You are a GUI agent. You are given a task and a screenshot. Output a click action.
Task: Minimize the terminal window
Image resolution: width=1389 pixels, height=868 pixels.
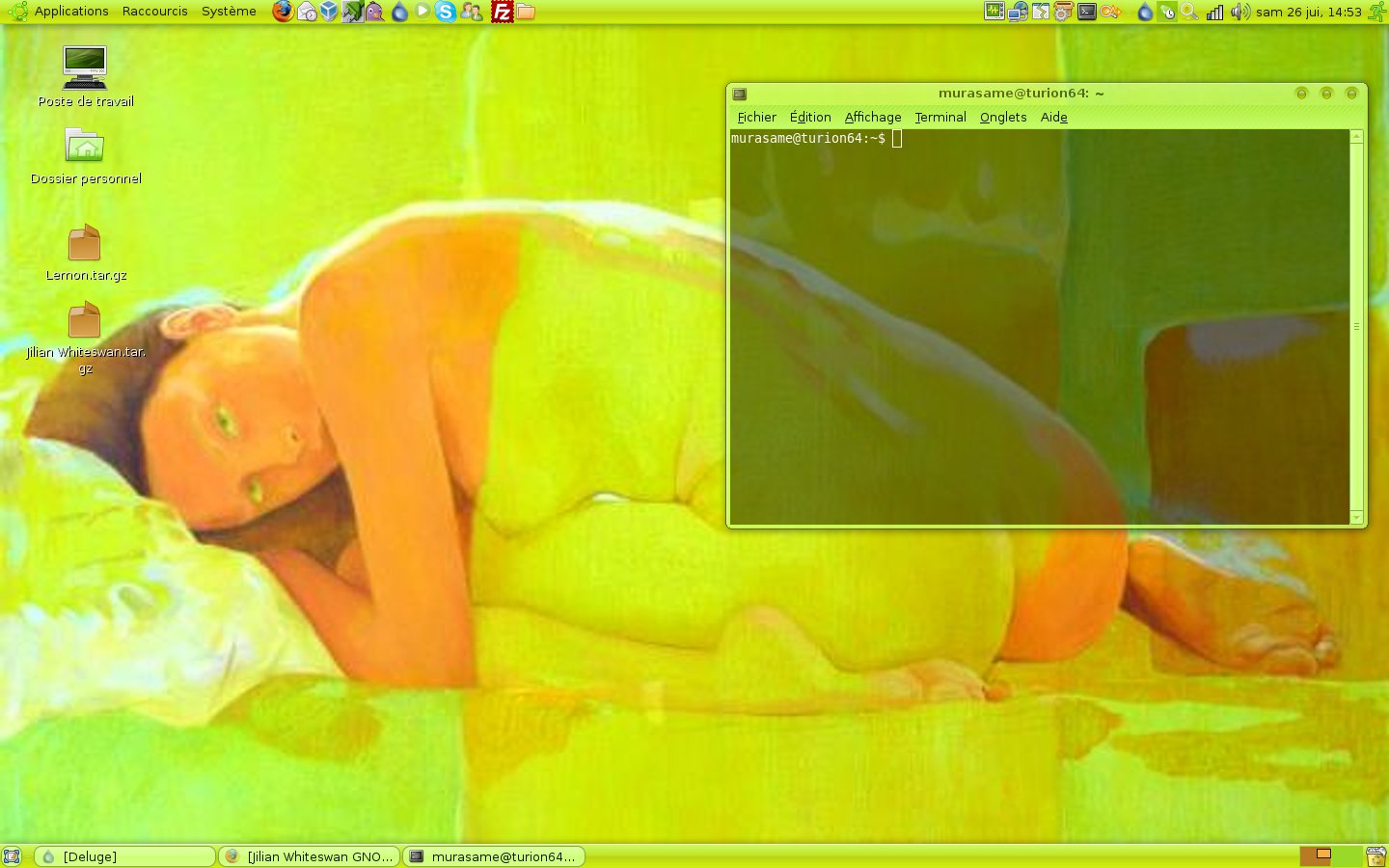tap(1301, 94)
